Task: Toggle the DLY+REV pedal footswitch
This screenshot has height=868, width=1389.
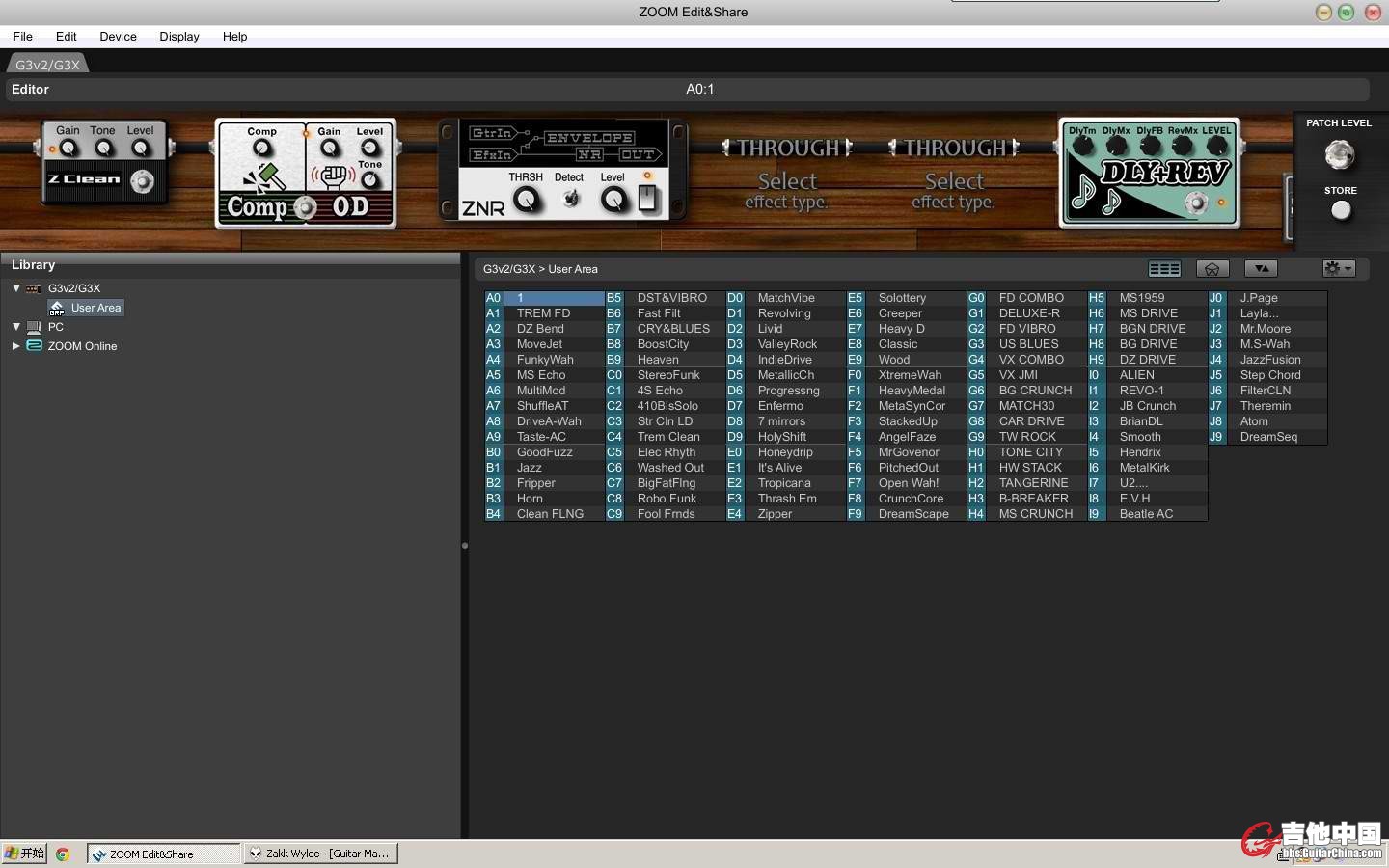Action: [x=1196, y=203]
